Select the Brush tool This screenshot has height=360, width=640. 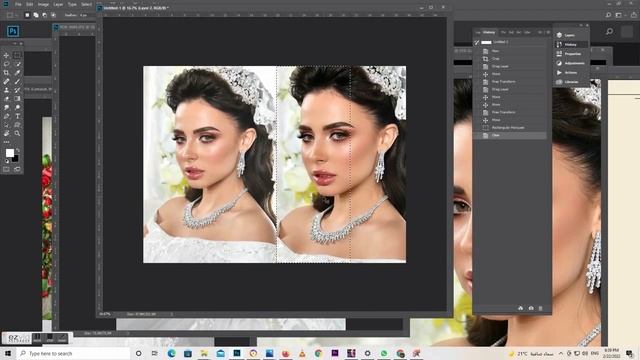tap(17, 82)
